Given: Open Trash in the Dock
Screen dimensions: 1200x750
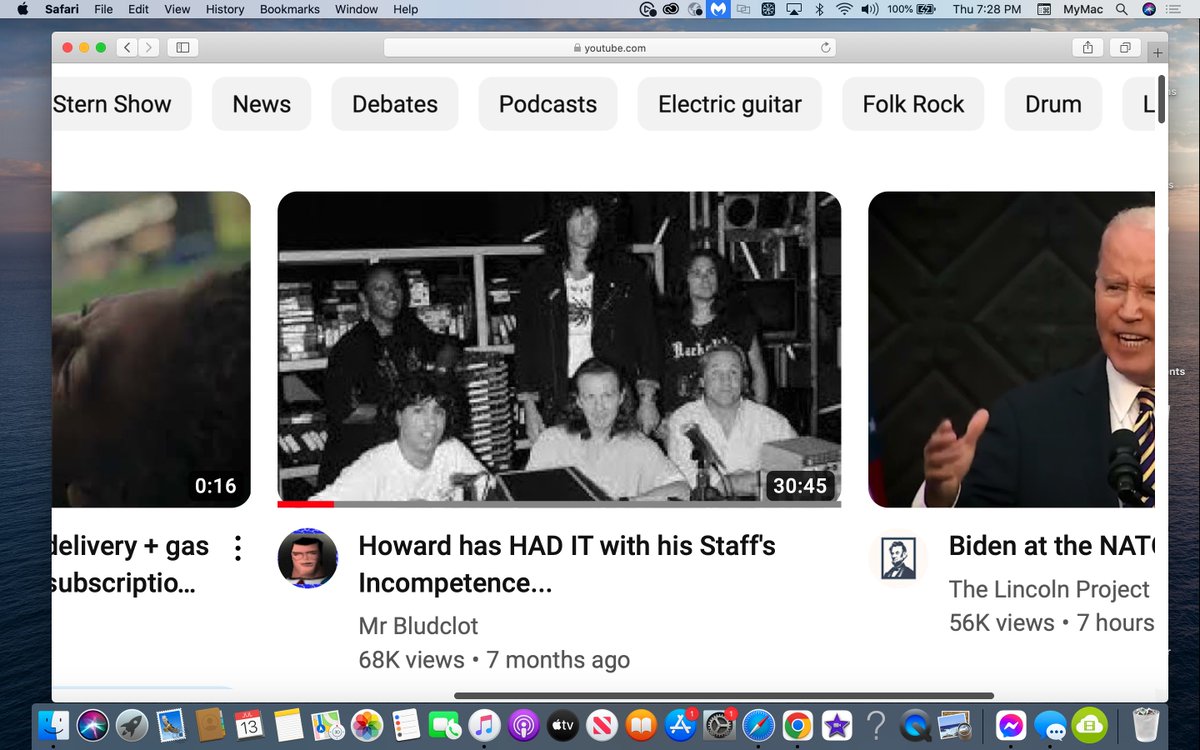Looking at the screenshot, I should coord(1145,724).
